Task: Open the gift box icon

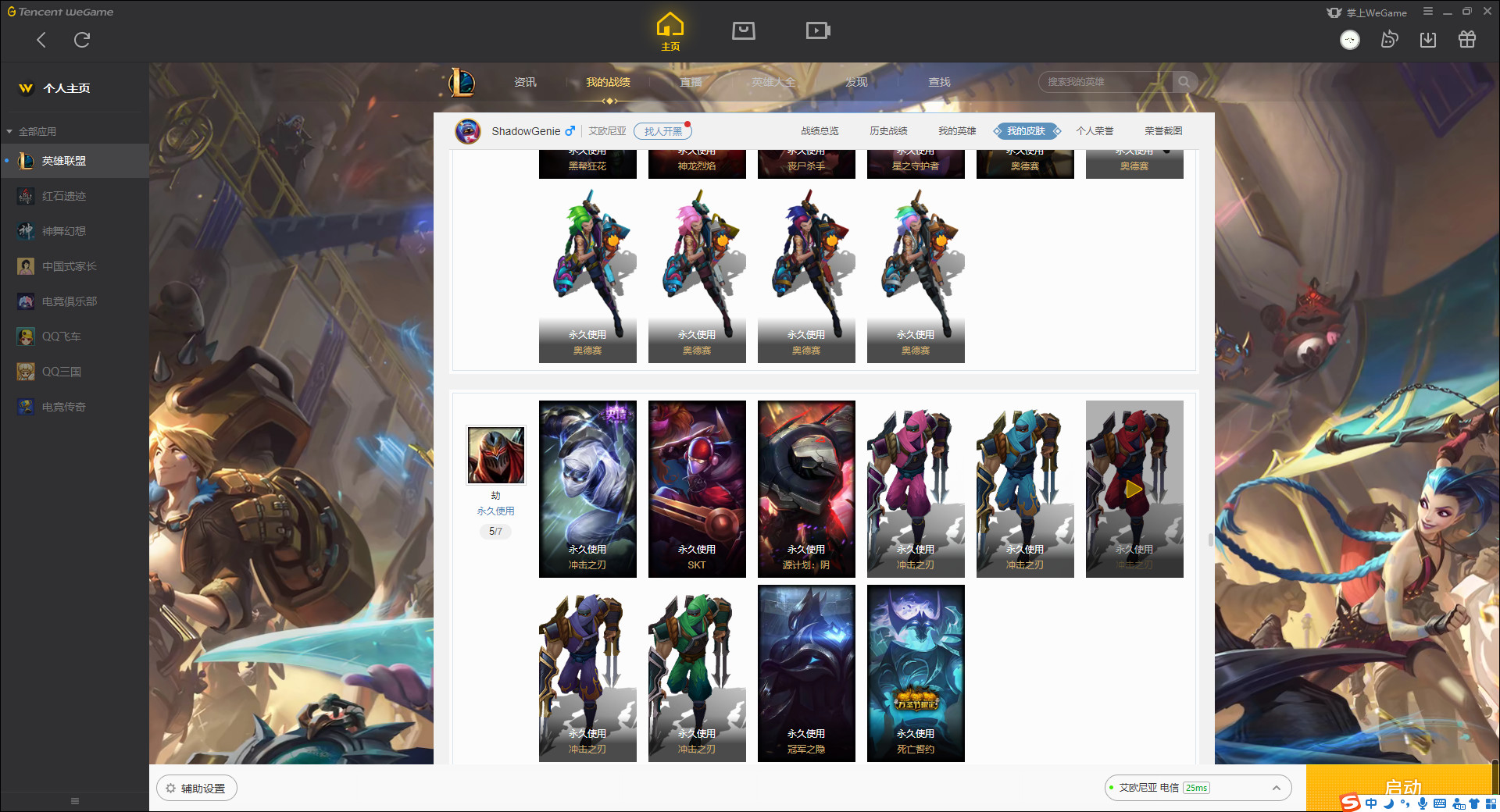Action: (1467, 40)
